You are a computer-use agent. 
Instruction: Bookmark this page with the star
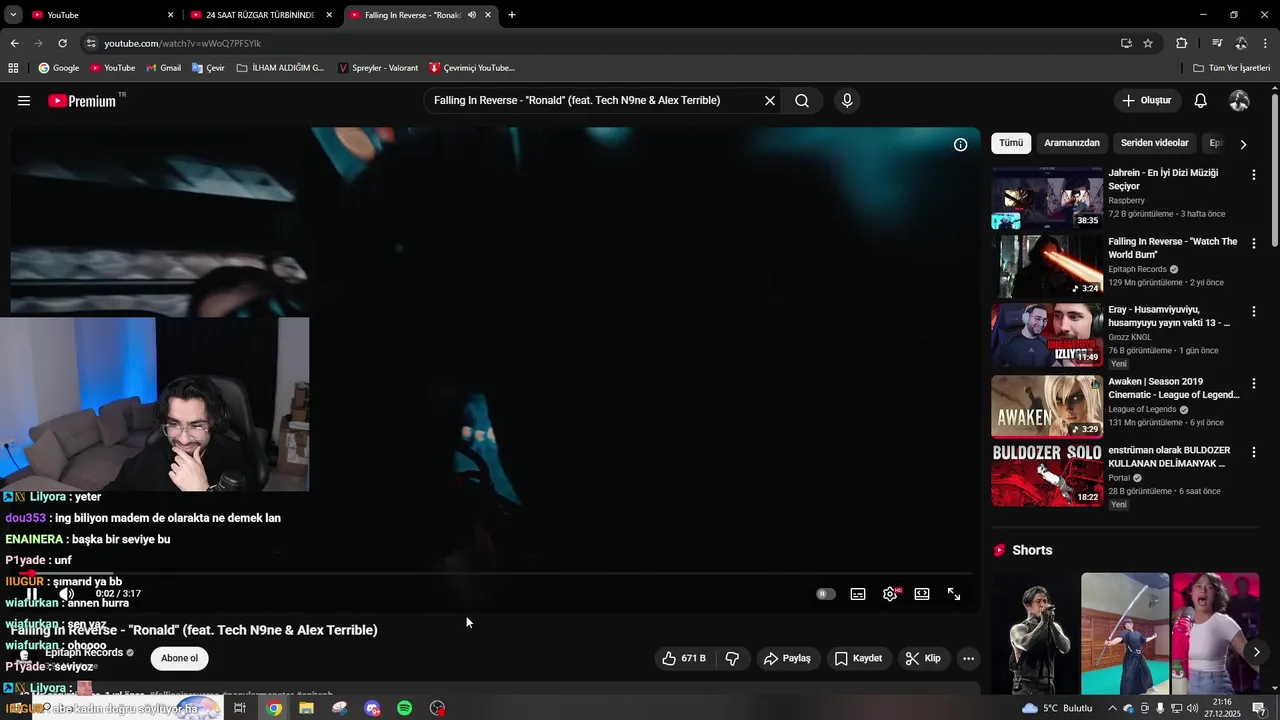pos(1148,43)
